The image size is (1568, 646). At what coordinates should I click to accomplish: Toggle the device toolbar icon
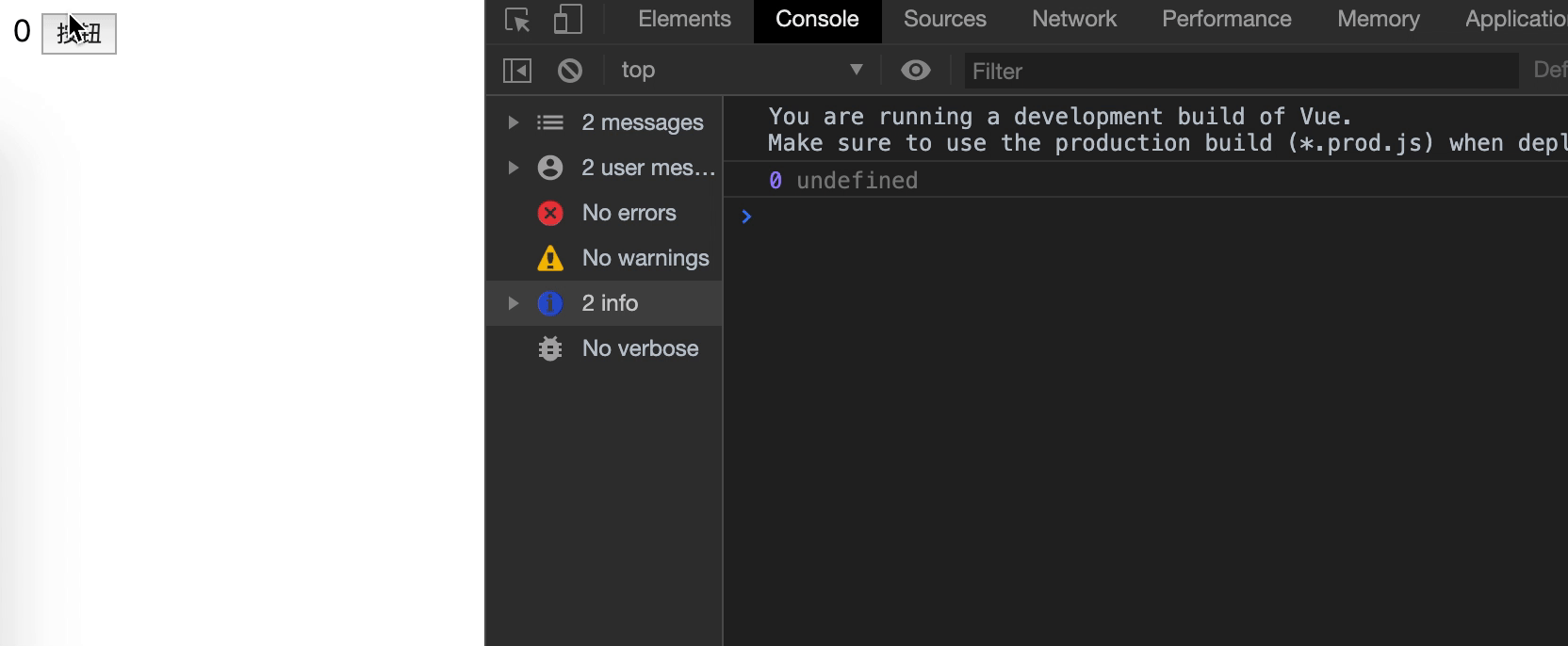(567, 20)
